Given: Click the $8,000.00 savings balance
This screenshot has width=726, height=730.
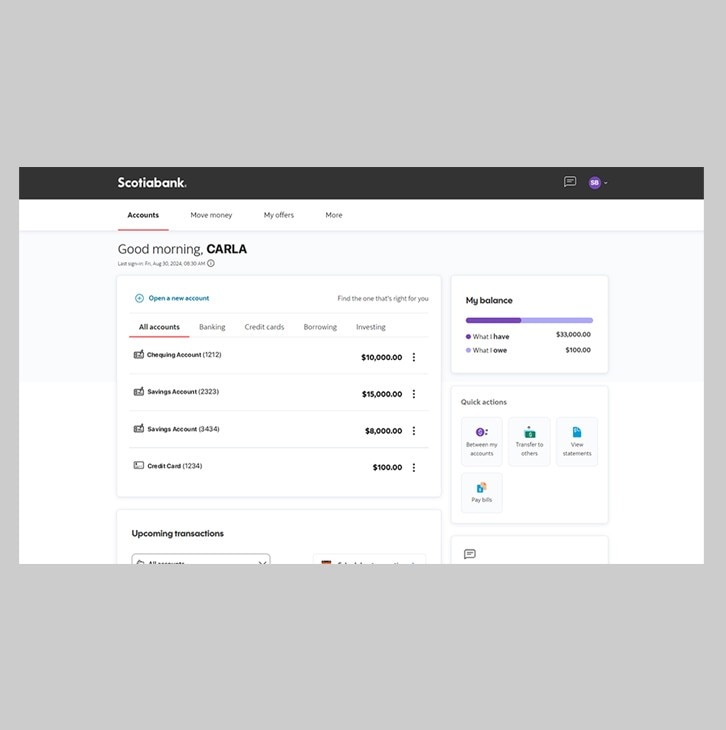Looking at the screenshot, I should click(x=383, y=431).
